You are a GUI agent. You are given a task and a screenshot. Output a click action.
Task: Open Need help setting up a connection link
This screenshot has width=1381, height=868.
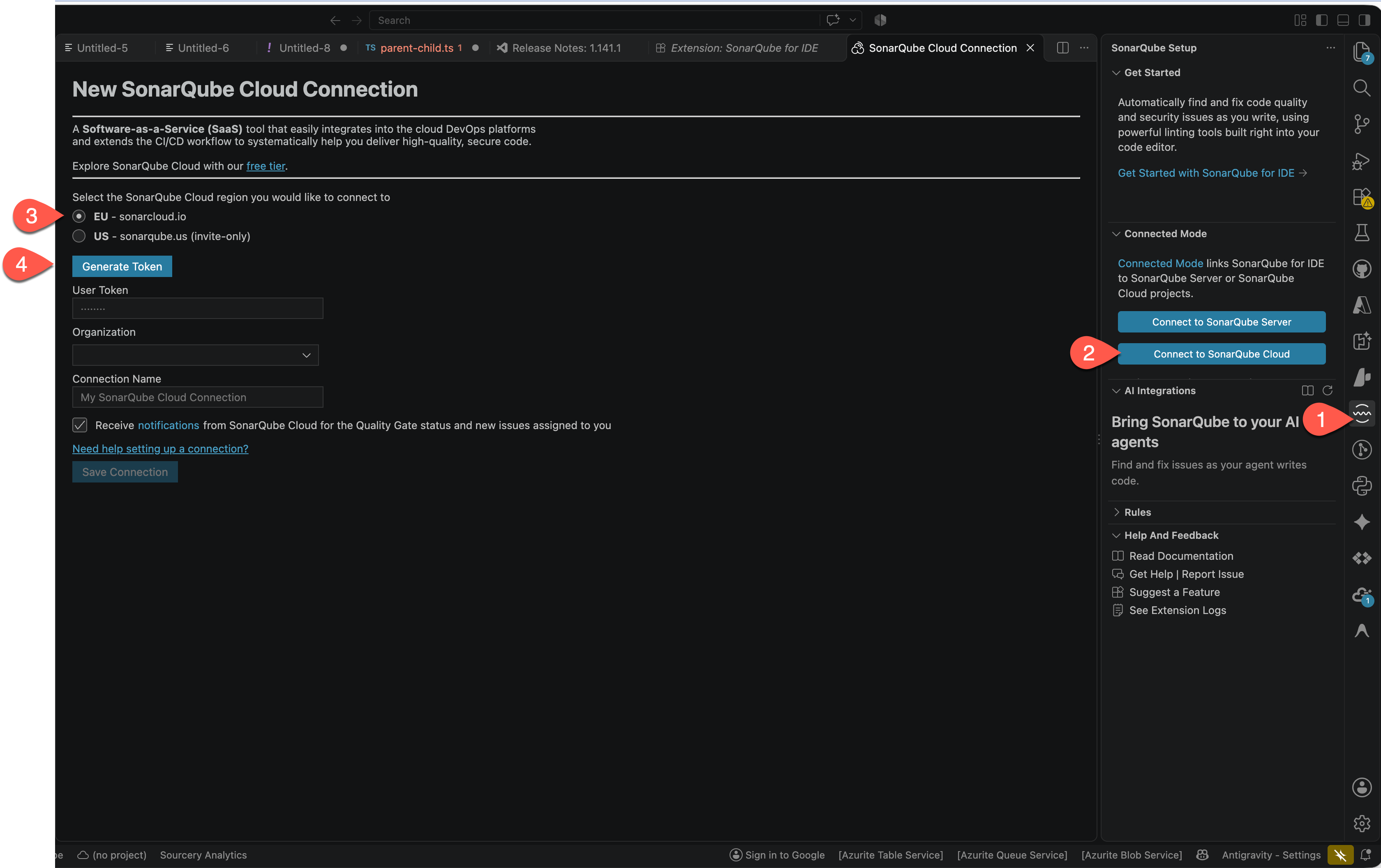pyautogui.click(x=161, y=448)
